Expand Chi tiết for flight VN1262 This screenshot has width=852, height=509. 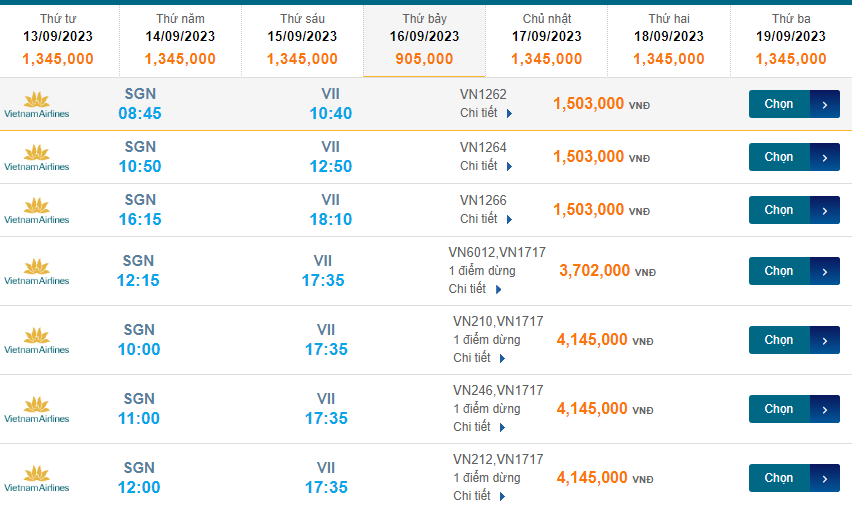[485, 113]
